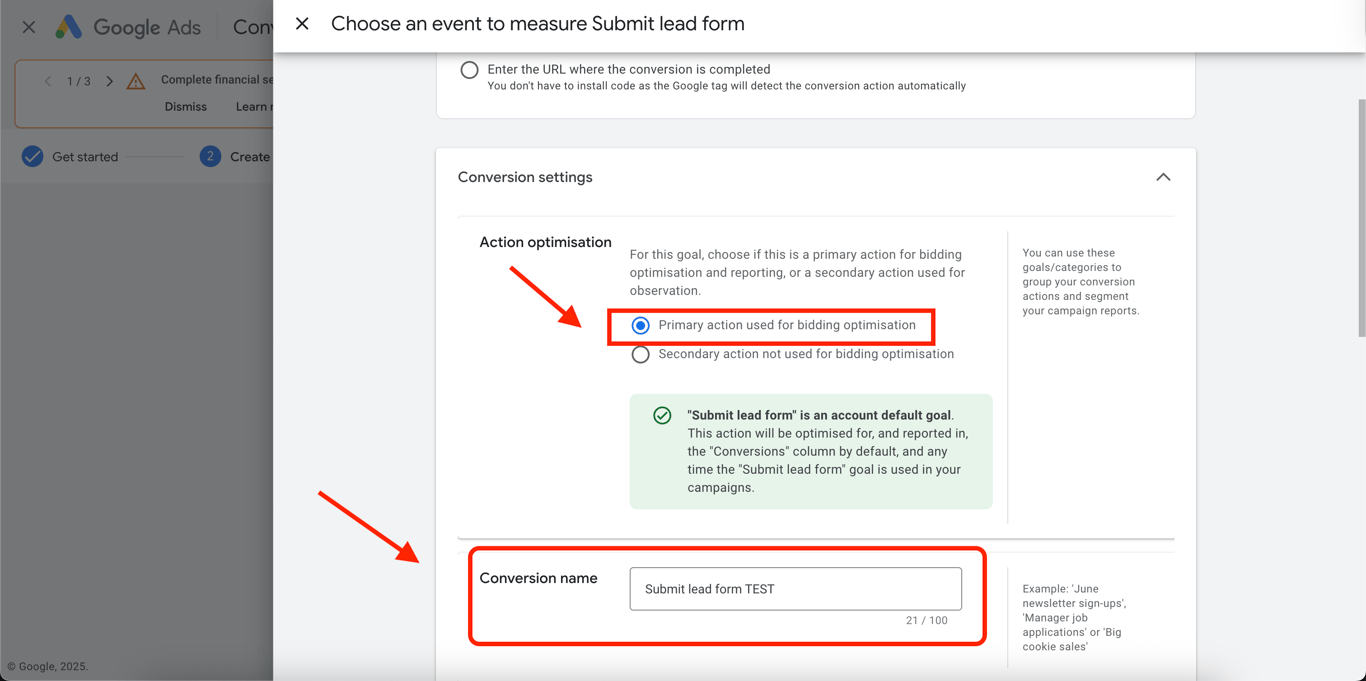
Task: Close the Choose an event panel
Action: tap(302, 24)
